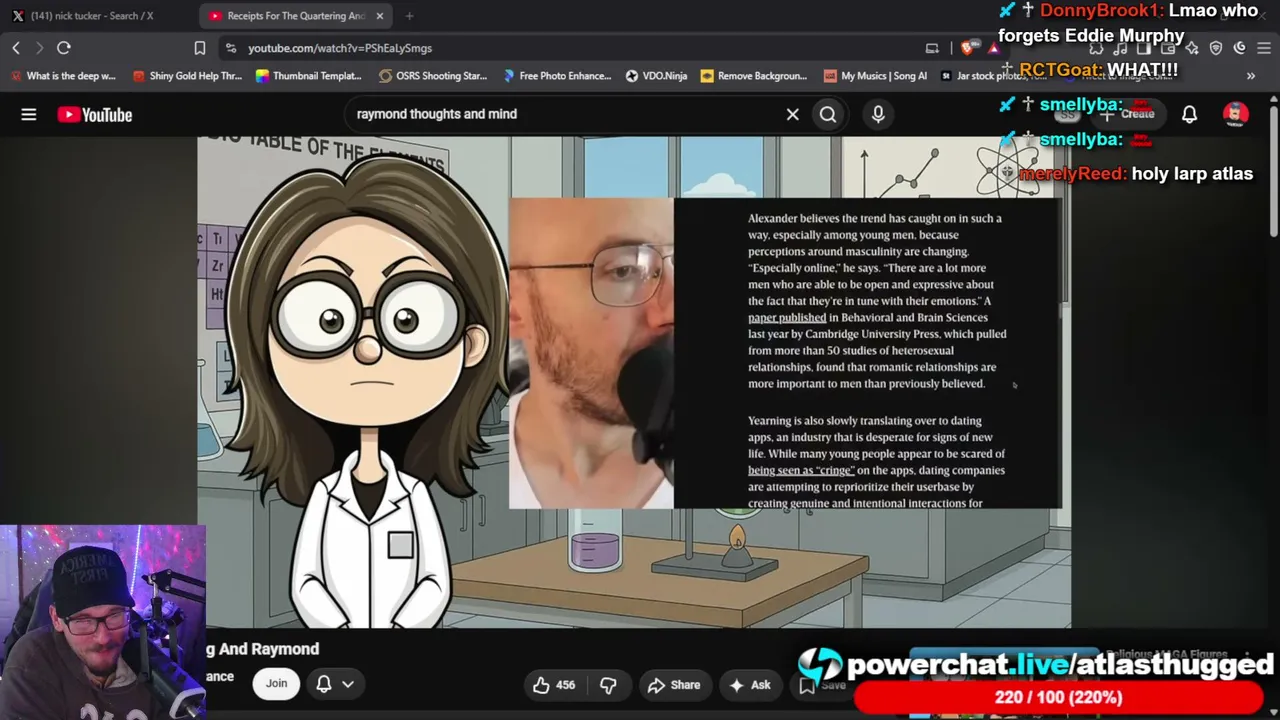Open Brave Rewards triangle icon
Image resolution: width=1280 pixels, height=720 pixels.
pyautogui.click(x=993, y=48)
